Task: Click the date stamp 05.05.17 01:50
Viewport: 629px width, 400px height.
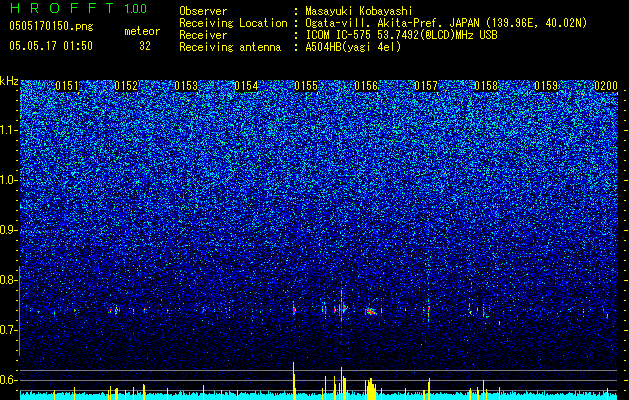Action: pos(51,46)
